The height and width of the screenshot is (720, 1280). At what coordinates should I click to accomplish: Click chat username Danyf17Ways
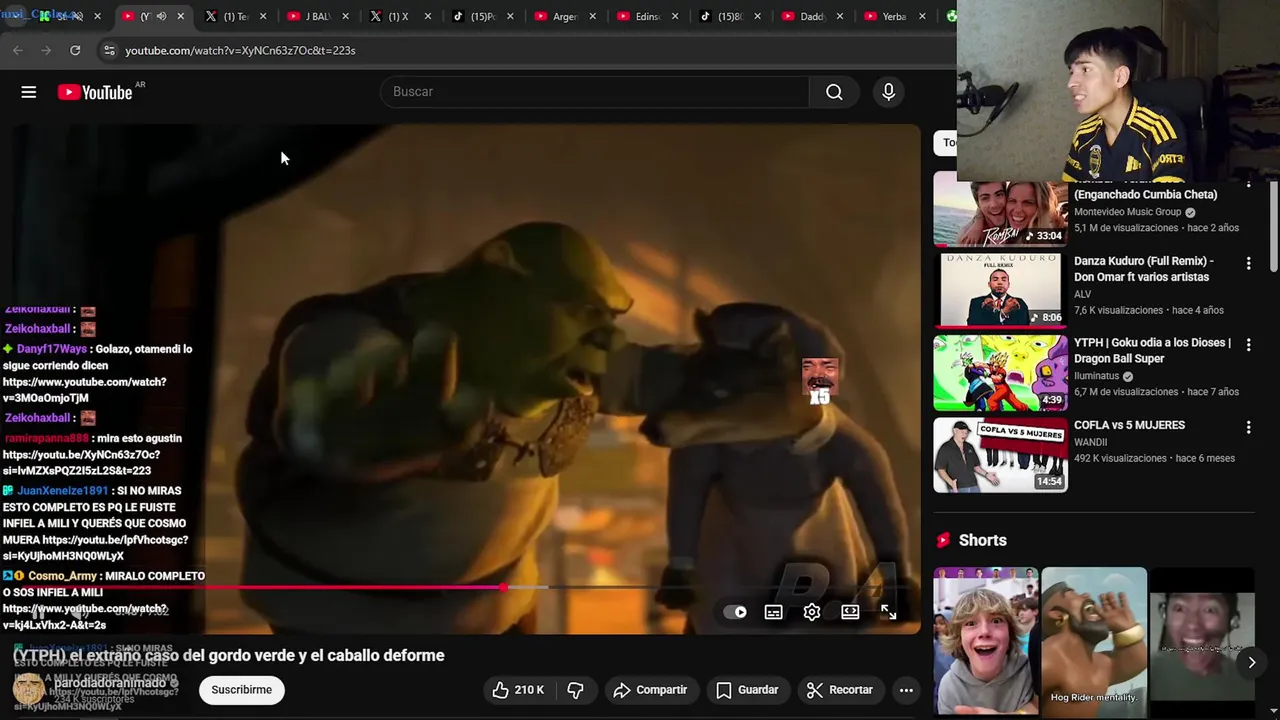[x=51, y=349]
